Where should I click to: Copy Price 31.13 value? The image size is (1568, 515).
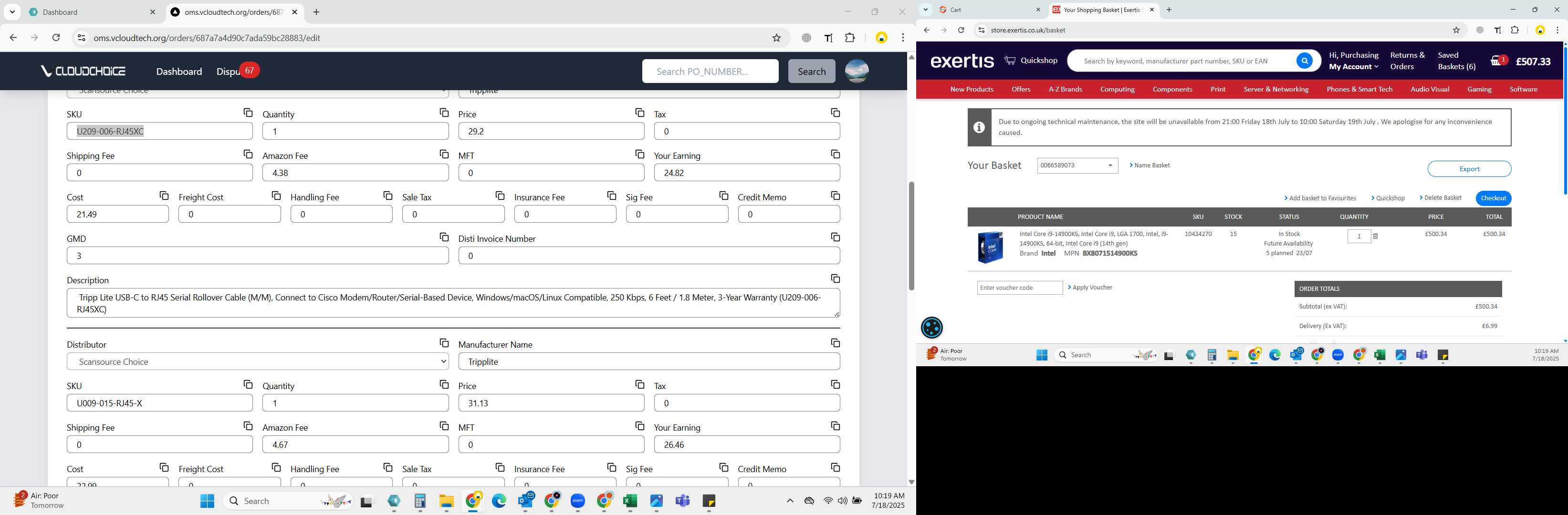[640, 384]
